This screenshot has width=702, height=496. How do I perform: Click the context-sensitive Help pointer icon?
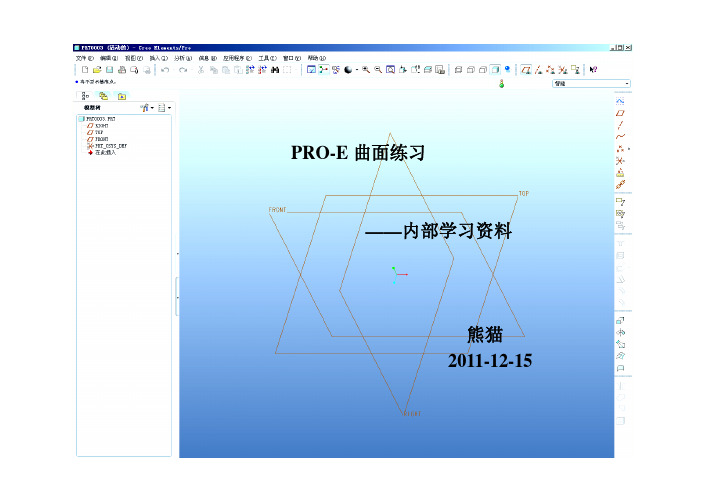[x=593, y=69]
